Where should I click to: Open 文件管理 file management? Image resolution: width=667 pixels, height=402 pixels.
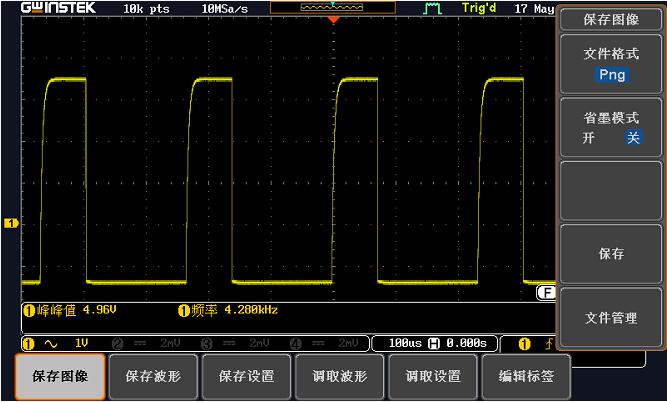coord(611,318)
